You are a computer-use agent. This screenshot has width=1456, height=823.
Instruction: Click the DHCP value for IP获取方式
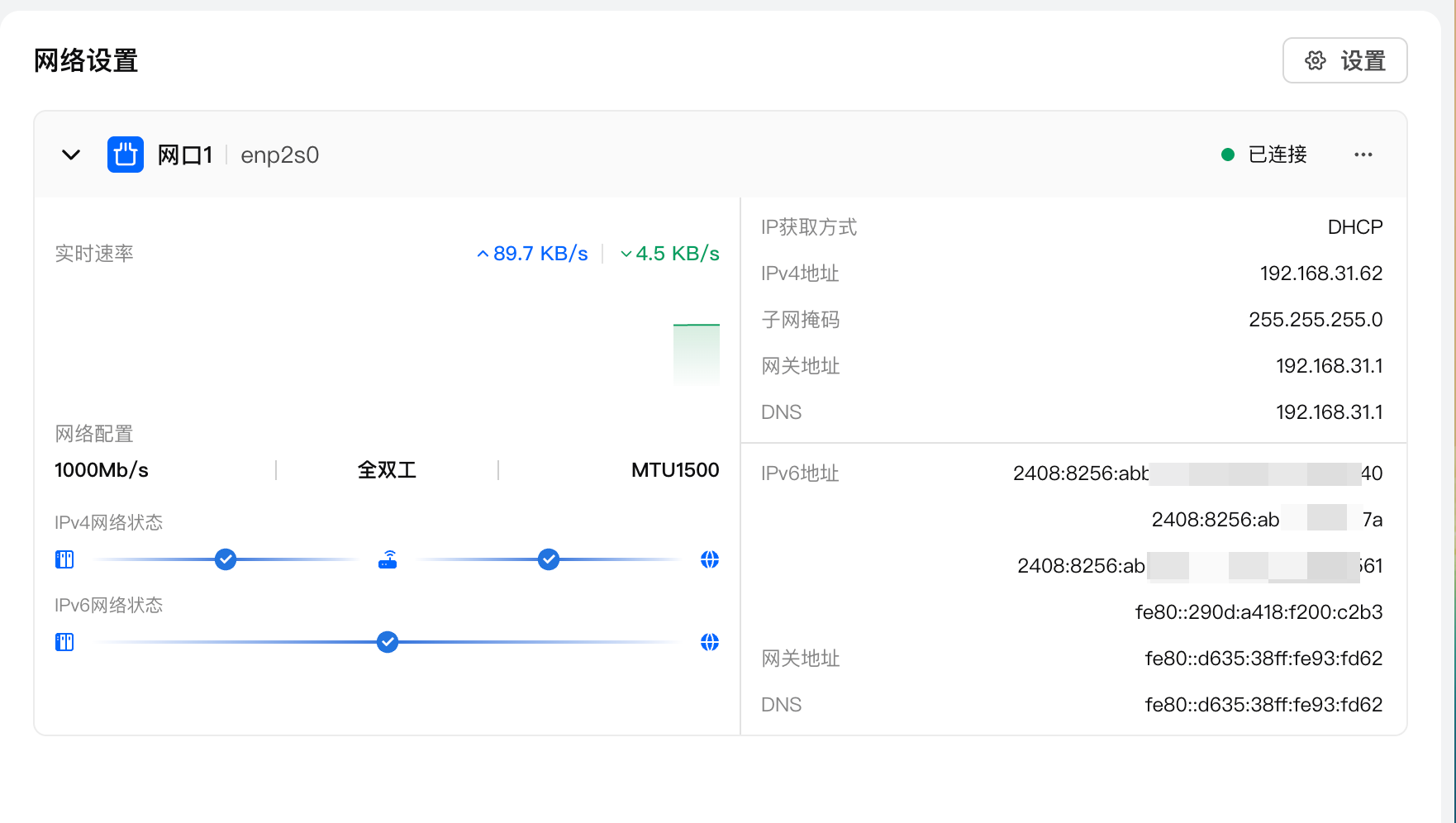click(1354, 227)
